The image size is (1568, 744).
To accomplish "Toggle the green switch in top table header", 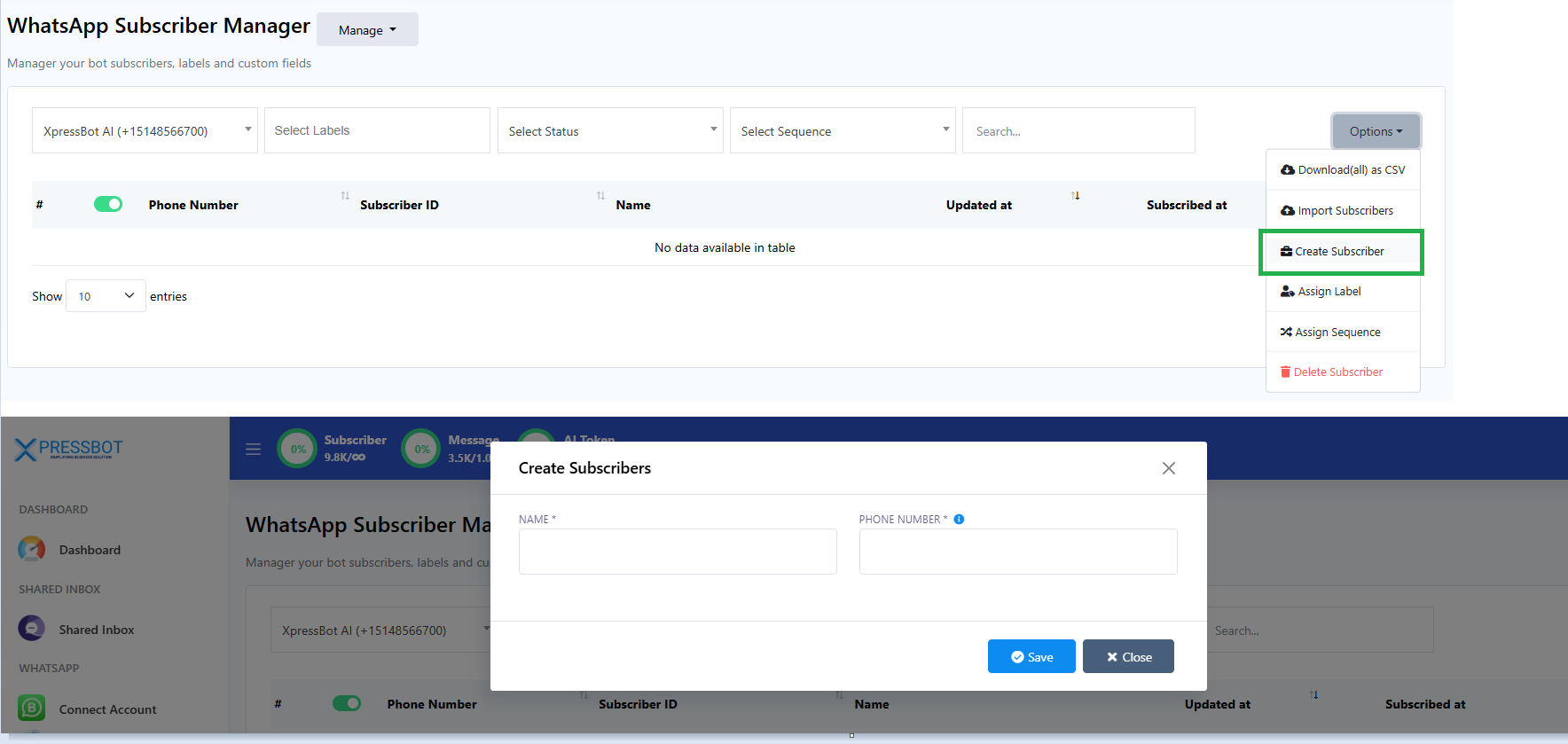I will [x=108, y=205].
